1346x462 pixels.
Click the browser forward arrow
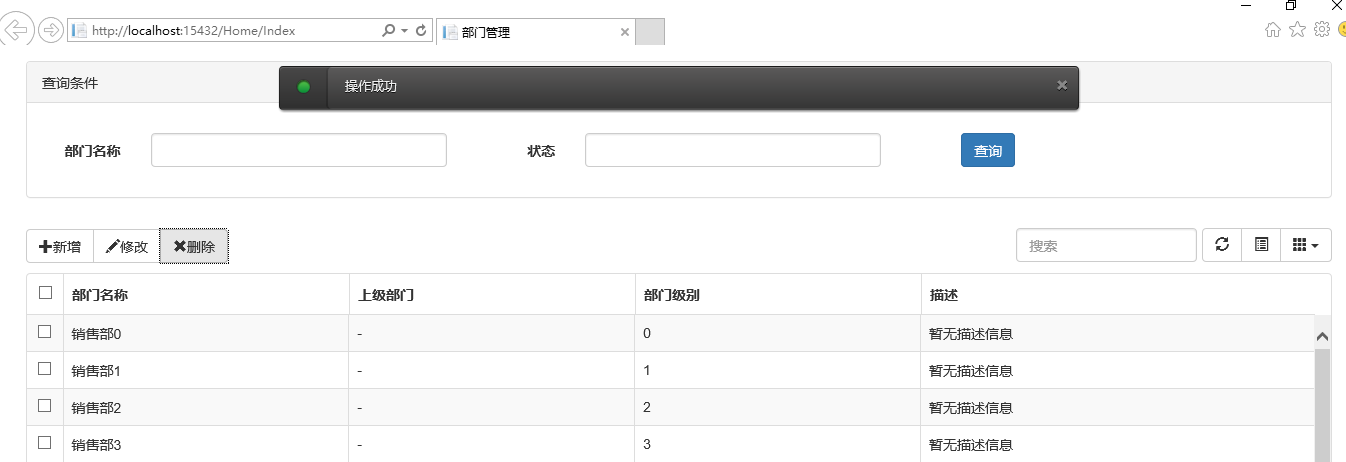coord(50,31)
